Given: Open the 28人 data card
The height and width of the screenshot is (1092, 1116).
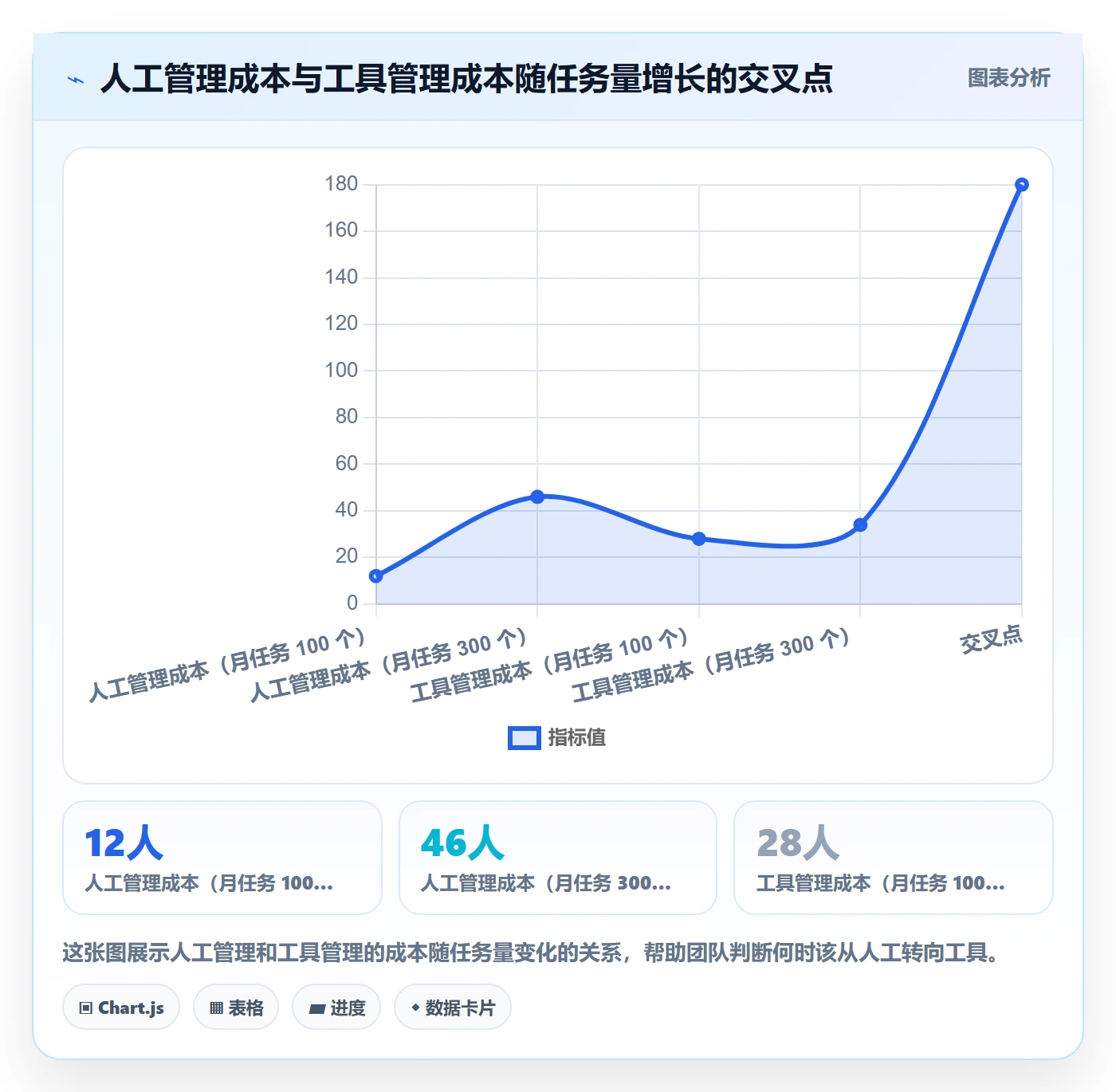Looking at the screenshot, I should coord(894,858).
